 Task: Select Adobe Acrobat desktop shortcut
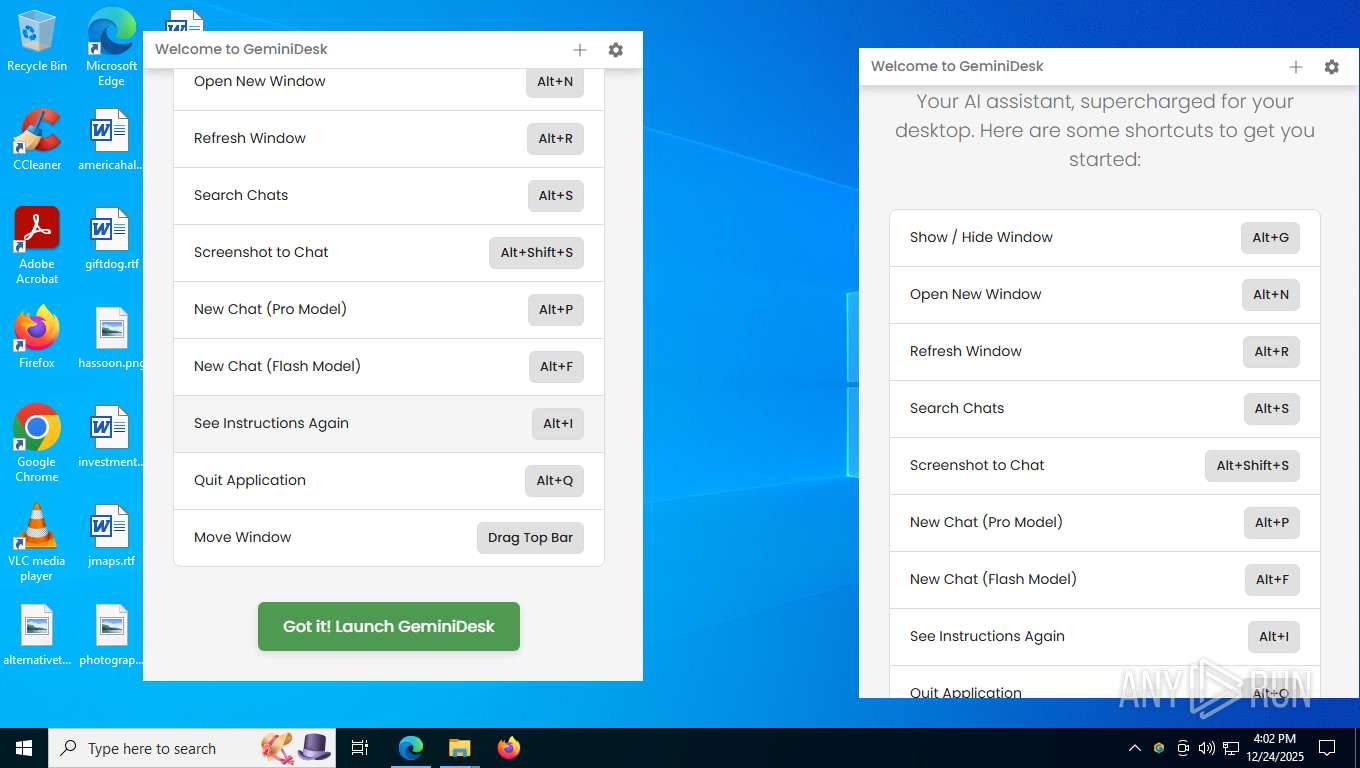click(37, 246)
